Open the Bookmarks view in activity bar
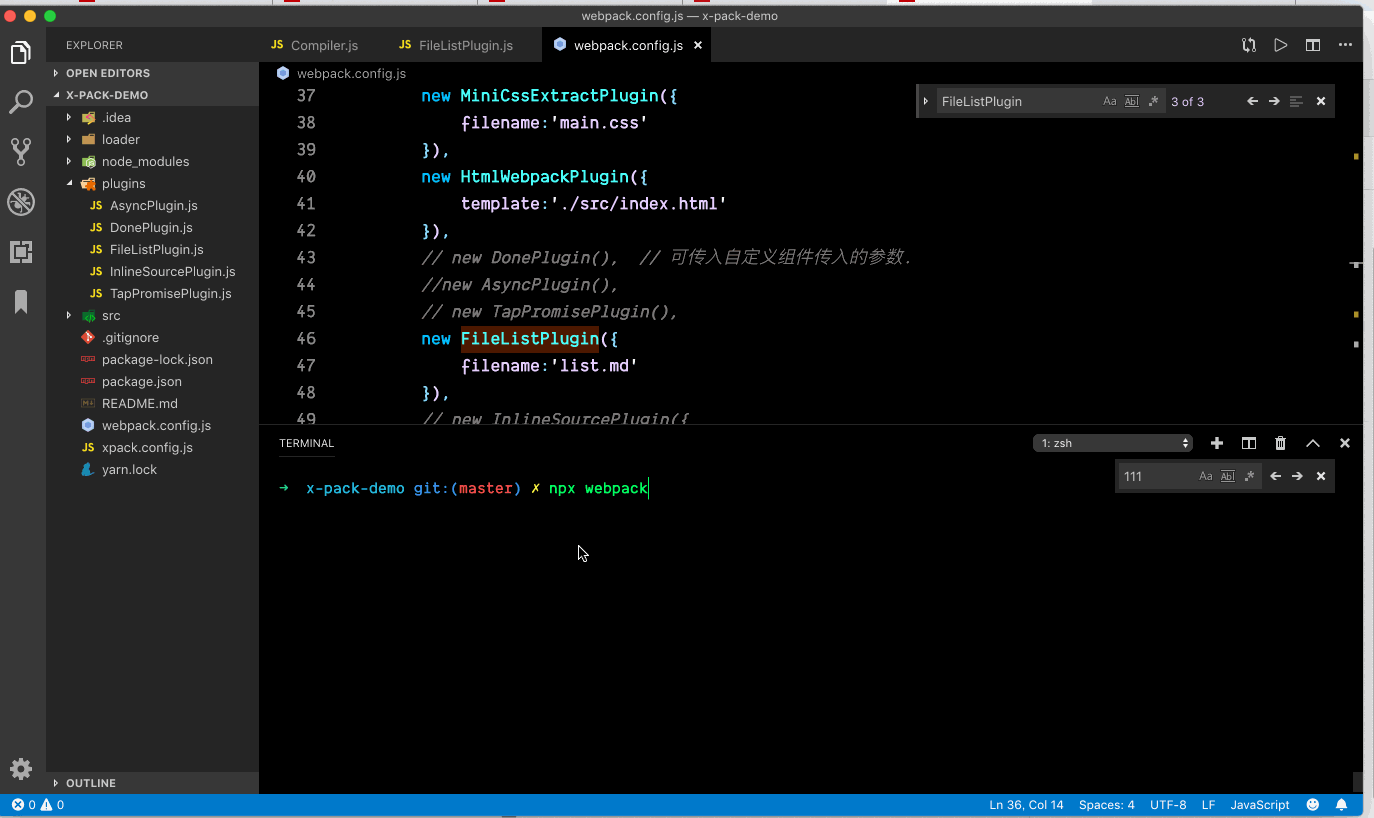Screen dimensions: 1374x818 (x=21, y=302)
